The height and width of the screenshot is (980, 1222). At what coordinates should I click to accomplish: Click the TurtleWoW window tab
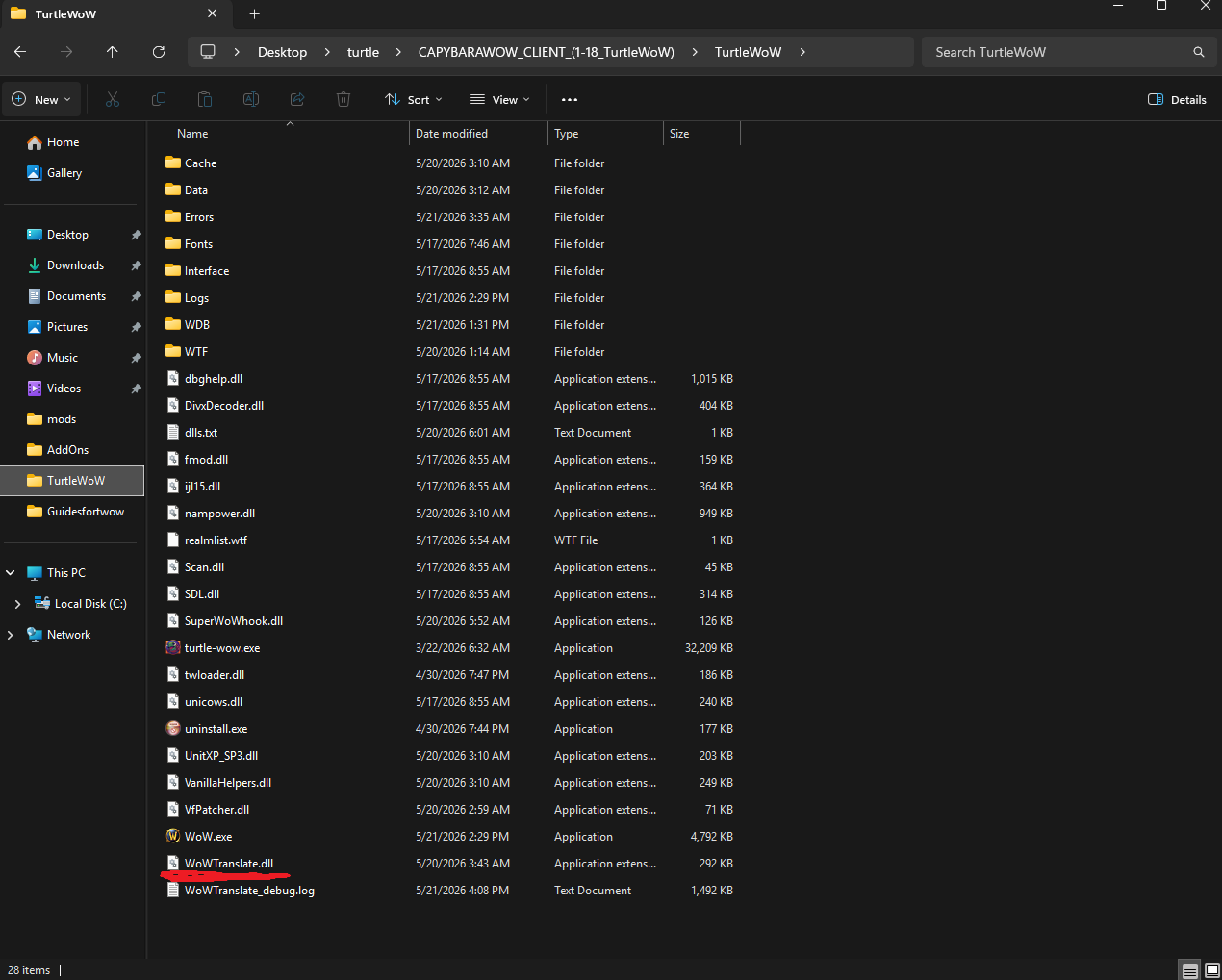pos(114,14)
